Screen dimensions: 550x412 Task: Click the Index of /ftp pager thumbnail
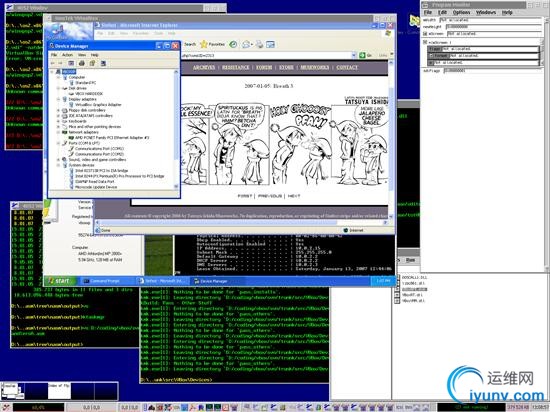coord(59,391)
